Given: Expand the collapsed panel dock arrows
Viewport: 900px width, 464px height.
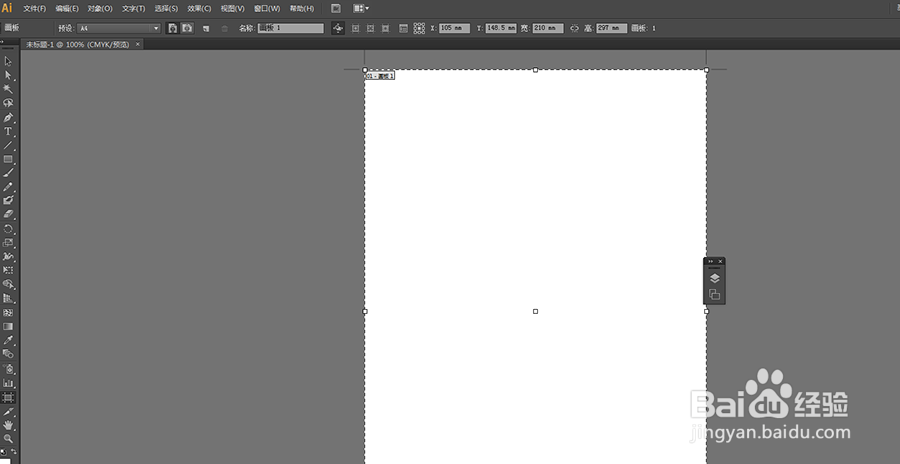Looking at the screenshot, I should pyautogui.click(x=711, y=261).
